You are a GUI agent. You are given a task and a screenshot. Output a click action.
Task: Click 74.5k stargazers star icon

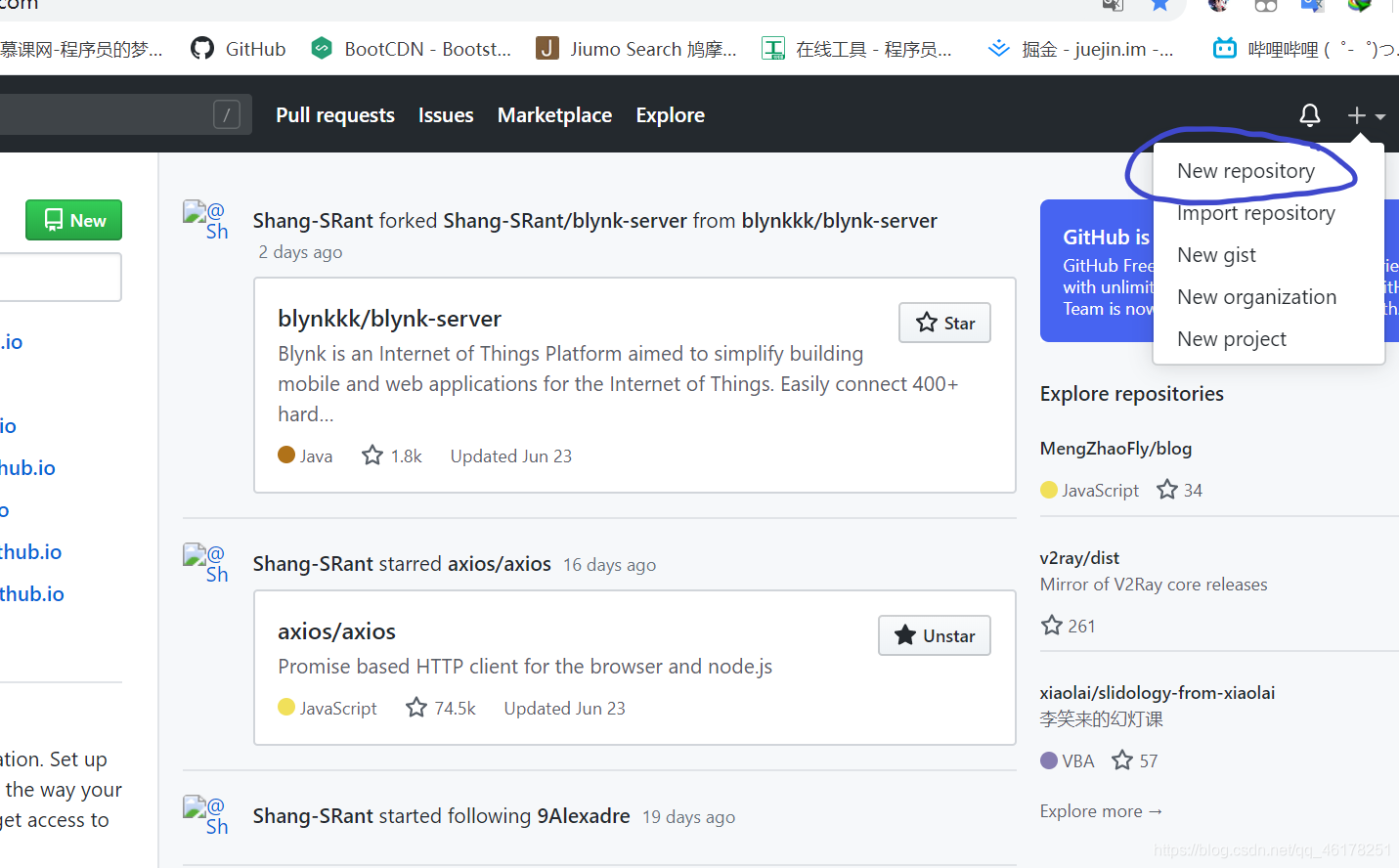416,708
